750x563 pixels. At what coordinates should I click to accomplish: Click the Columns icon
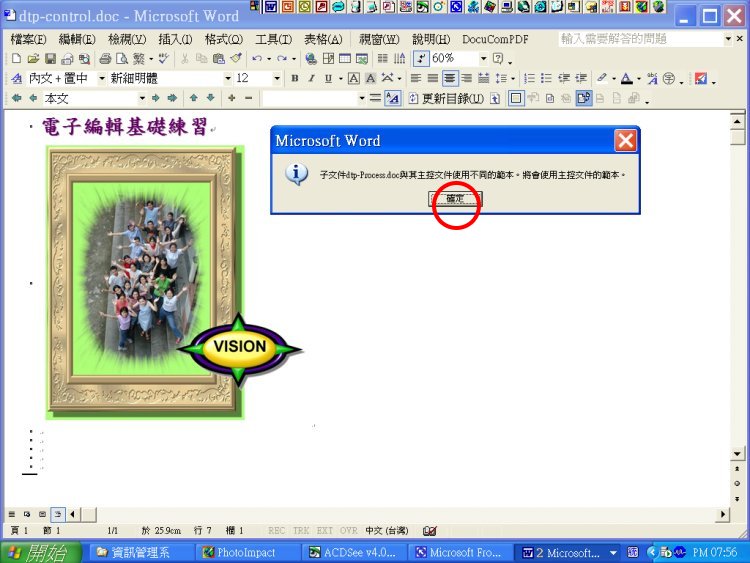(x=383, y=58)
